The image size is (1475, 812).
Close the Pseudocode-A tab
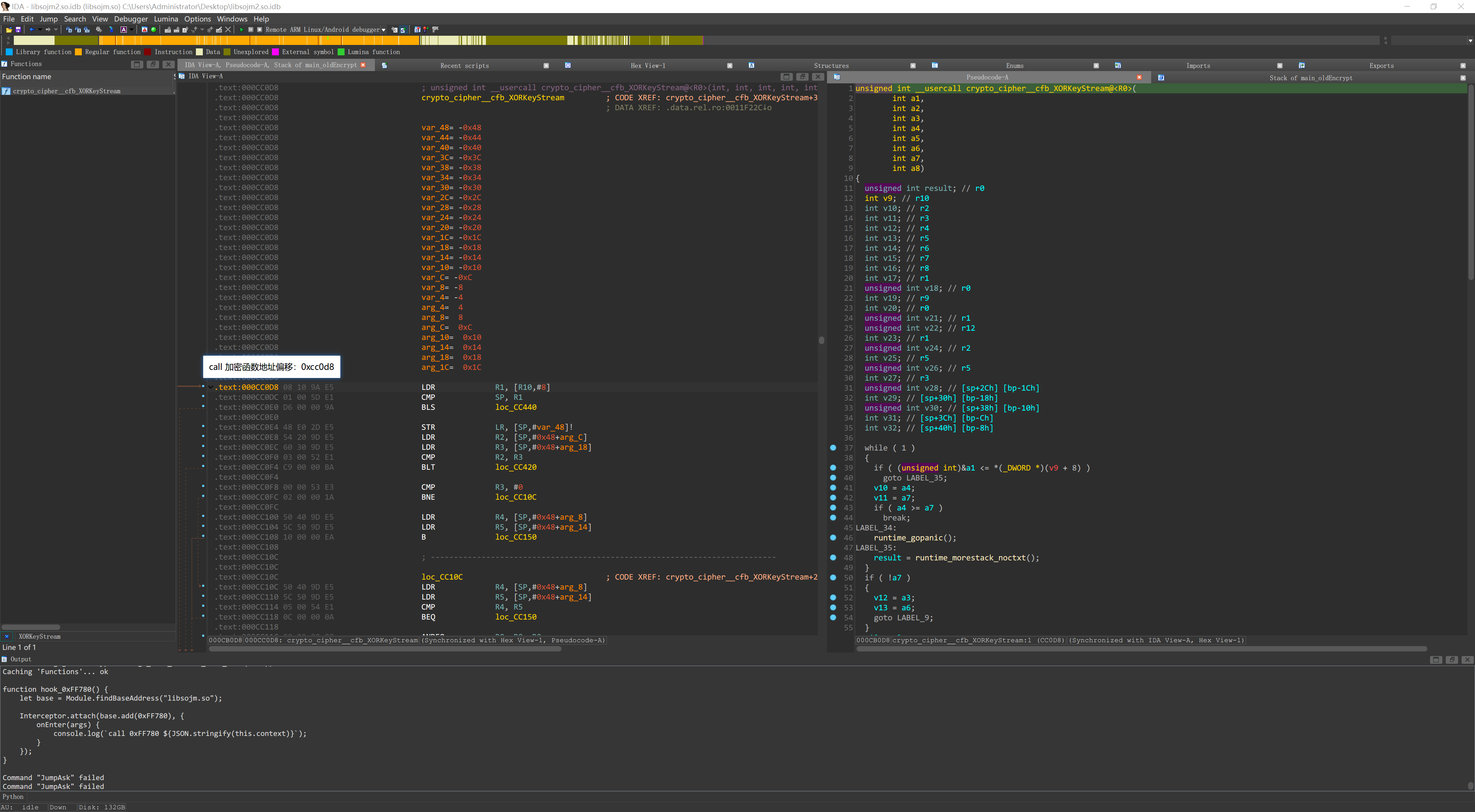[1139, 77]
